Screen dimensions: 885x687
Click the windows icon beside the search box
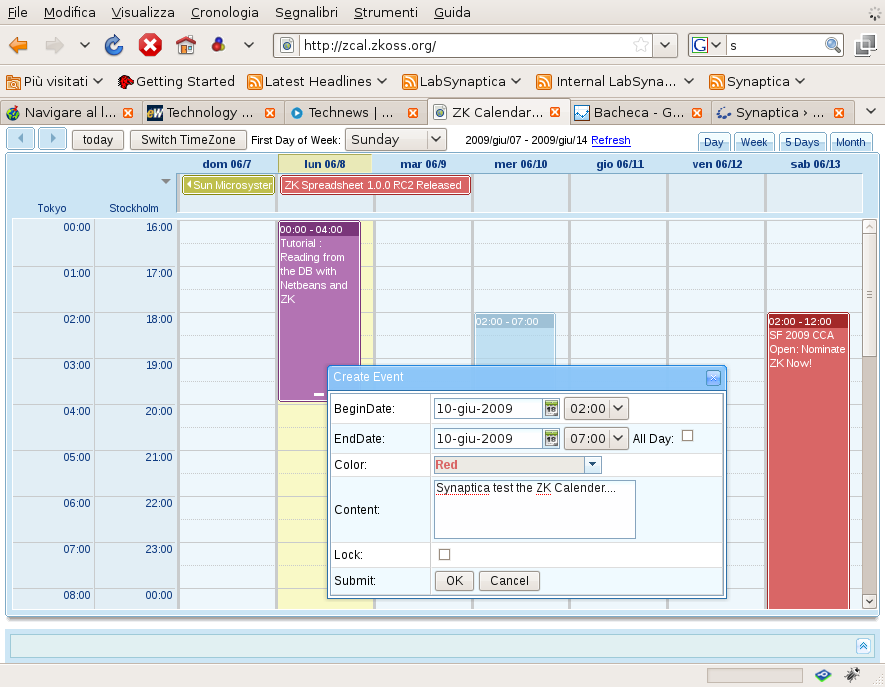866,45
